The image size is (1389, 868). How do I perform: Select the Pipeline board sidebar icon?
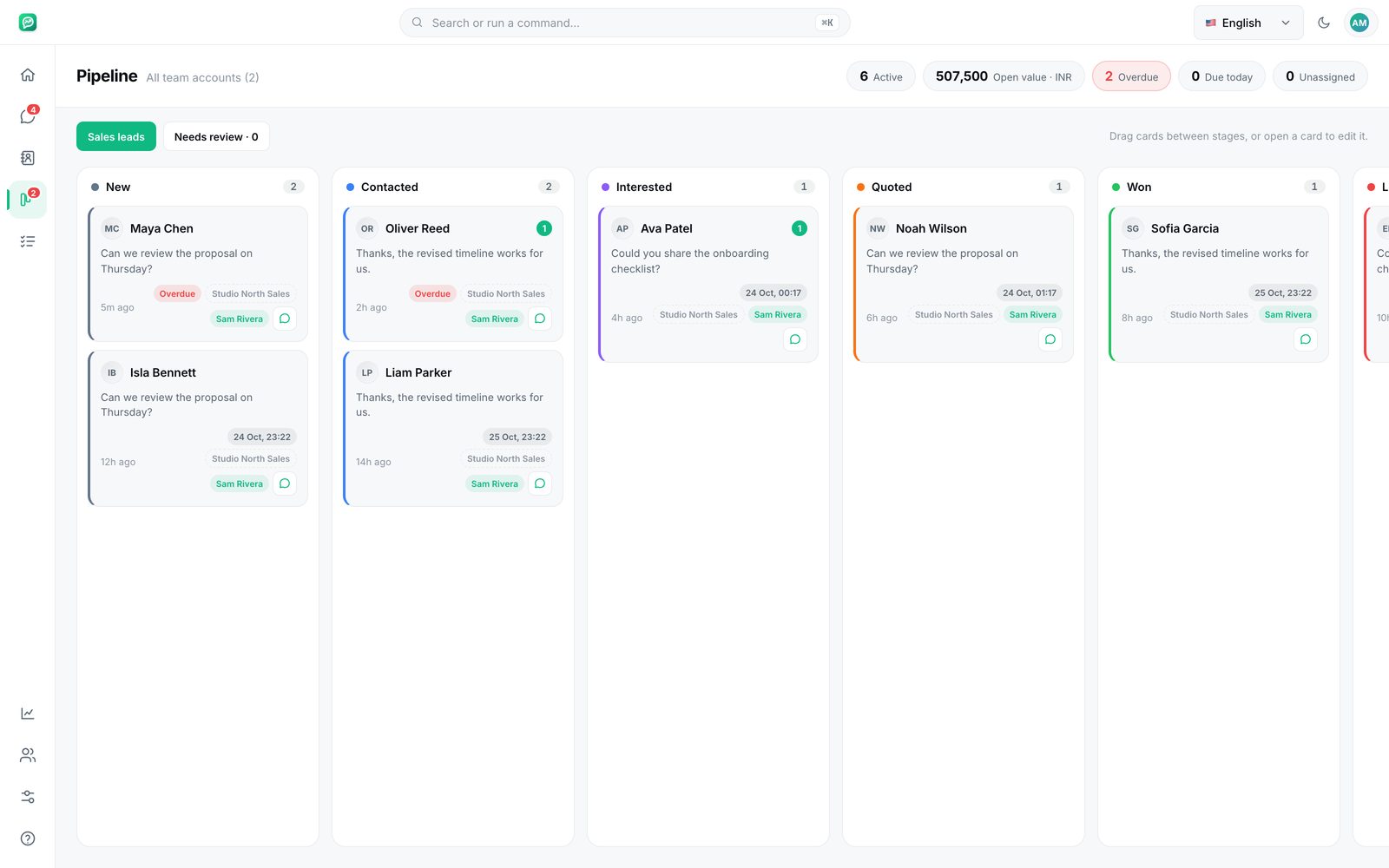(x=28, y=200)
